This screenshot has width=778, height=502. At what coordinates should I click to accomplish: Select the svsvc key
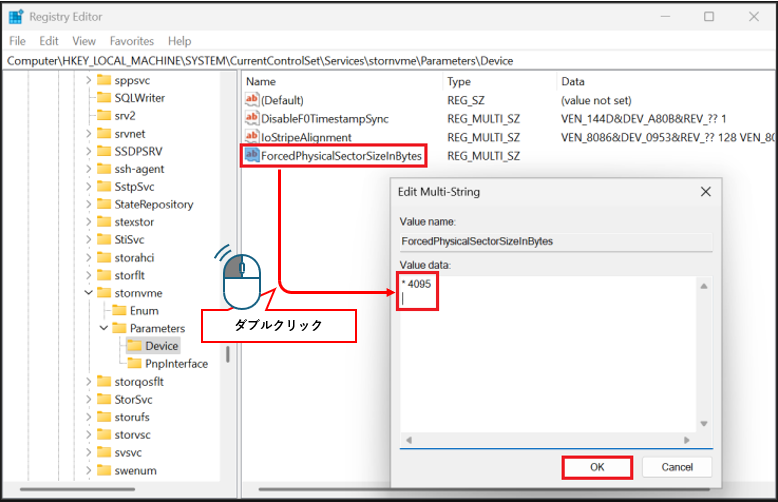point(128,452)
